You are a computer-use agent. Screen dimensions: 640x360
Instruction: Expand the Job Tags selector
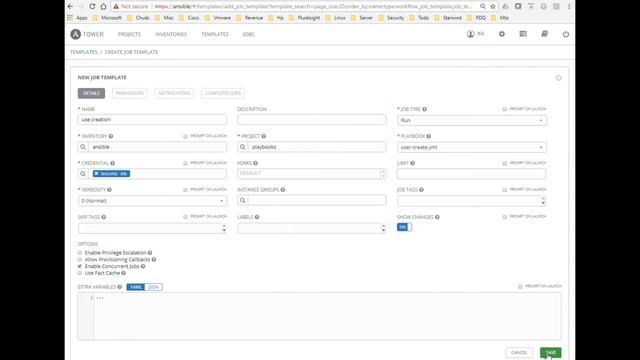pyautogui.click(x=543, y=200)
